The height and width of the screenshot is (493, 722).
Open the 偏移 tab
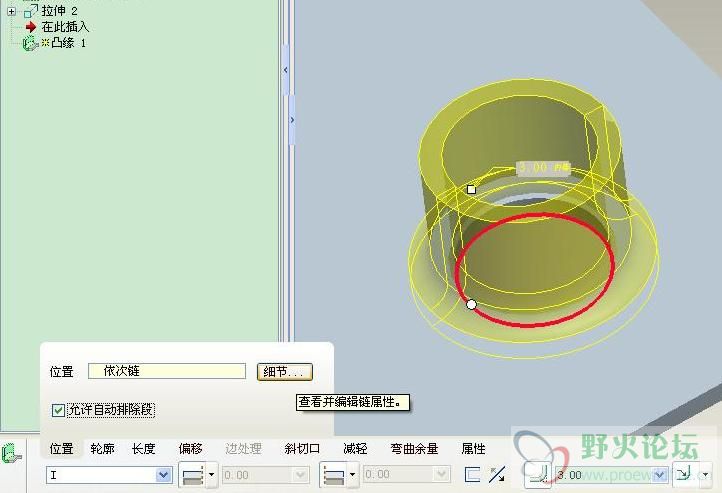point(190,448)
